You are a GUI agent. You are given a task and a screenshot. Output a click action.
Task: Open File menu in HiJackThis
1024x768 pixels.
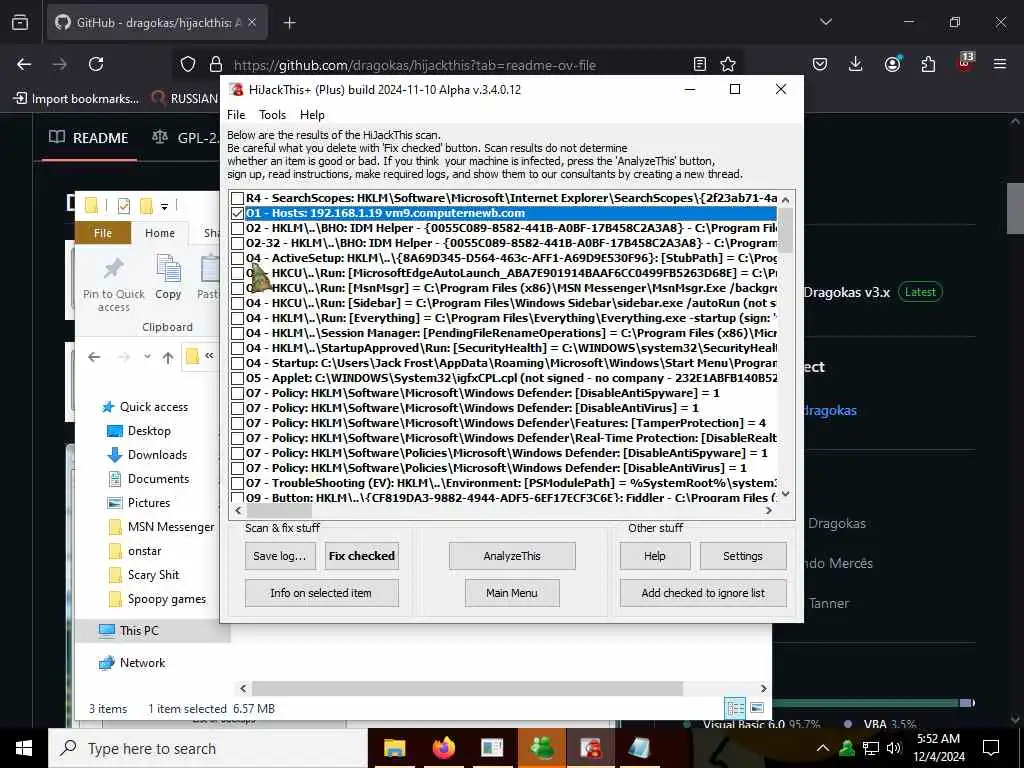(236, 115)
